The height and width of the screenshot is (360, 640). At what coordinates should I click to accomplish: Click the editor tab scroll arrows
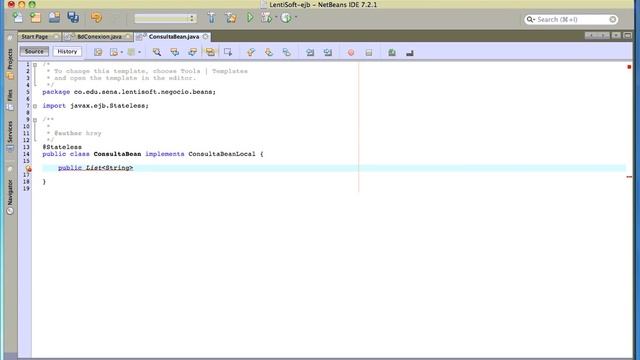click(x=597, y=36)
